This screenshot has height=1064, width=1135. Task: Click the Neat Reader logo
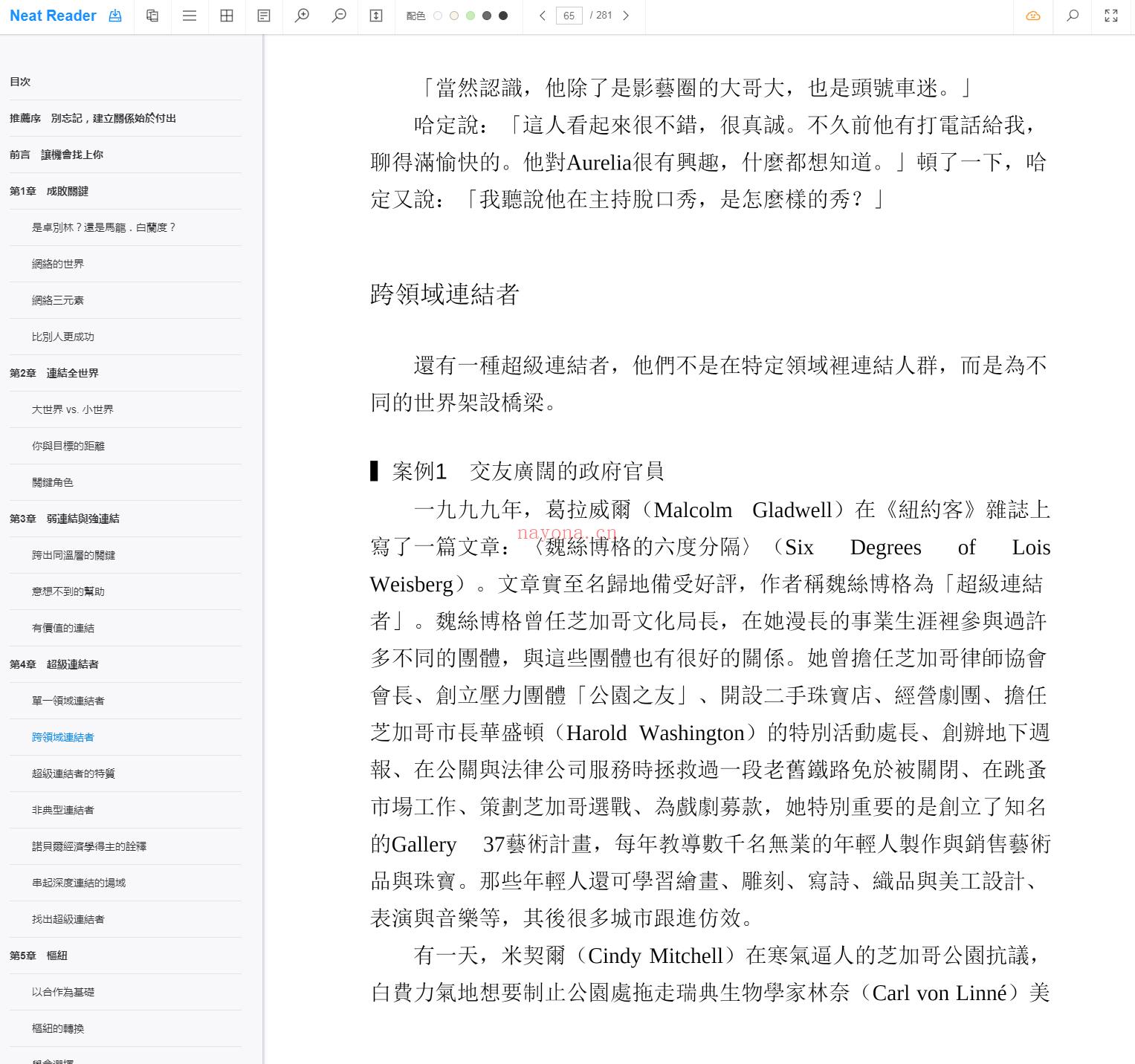53,16
